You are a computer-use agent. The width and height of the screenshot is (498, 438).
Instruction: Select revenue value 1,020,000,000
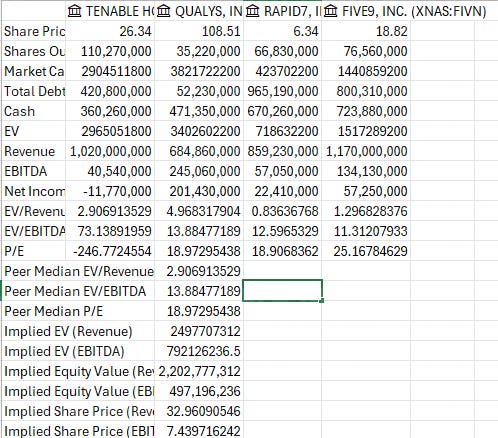(110, 151)
